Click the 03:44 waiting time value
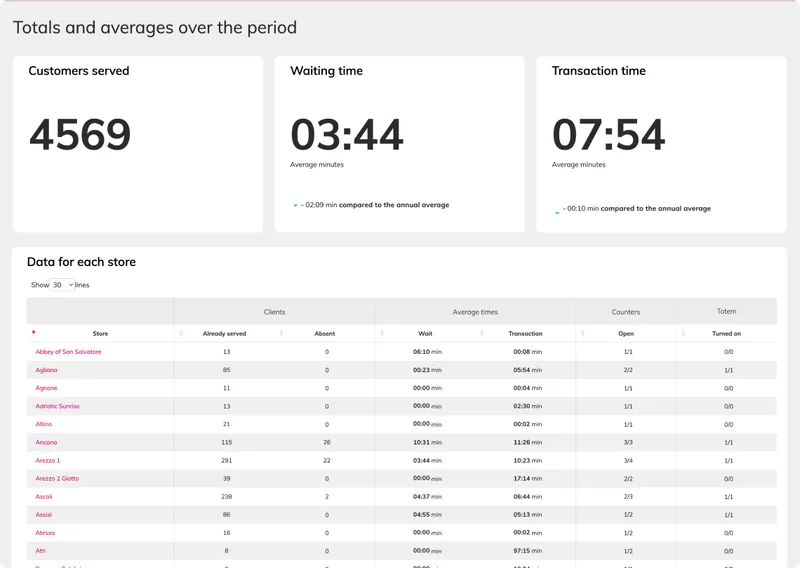800x568 pixels. 347,135
